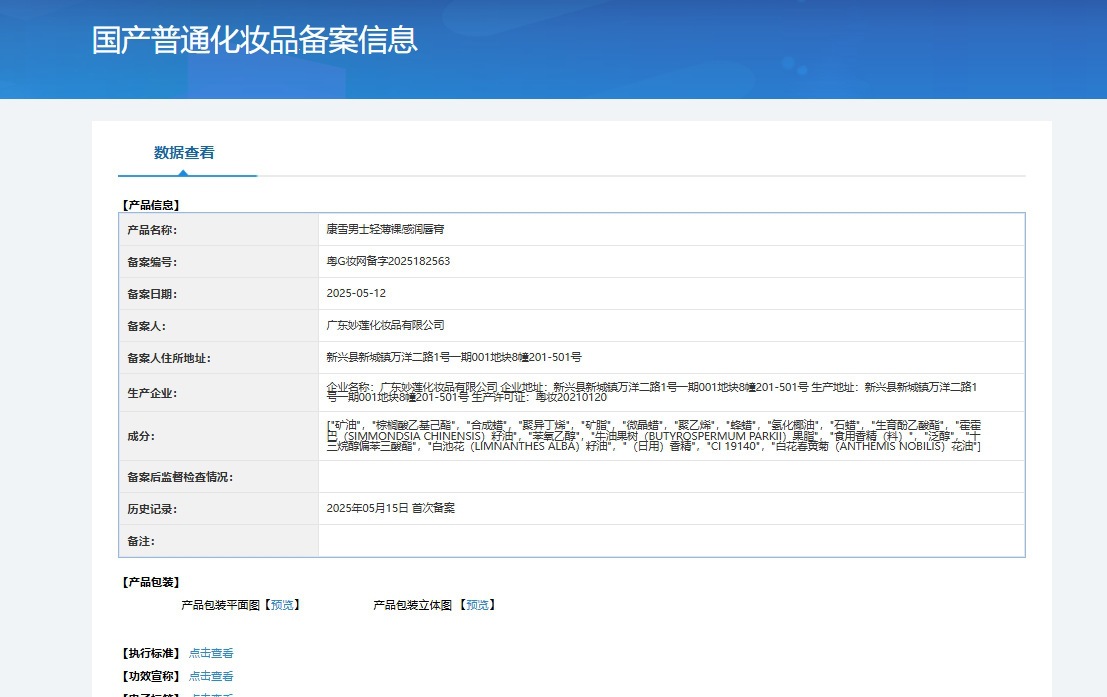
Task: Select history entry 2025年05月15日 首次备案
Action: (390, 508)
